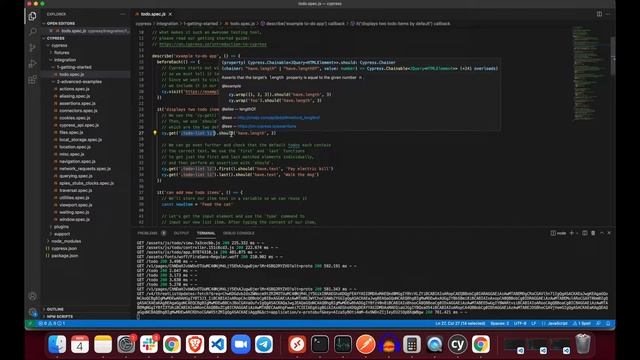
Task: Expand the Outline section
Action: [x=87, y=309]
